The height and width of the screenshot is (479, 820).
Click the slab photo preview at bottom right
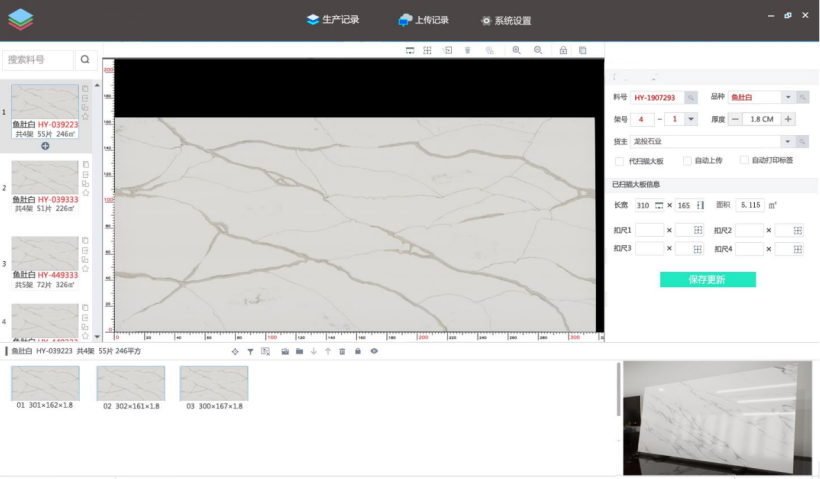pyautogui.click(x=718, y=418)
